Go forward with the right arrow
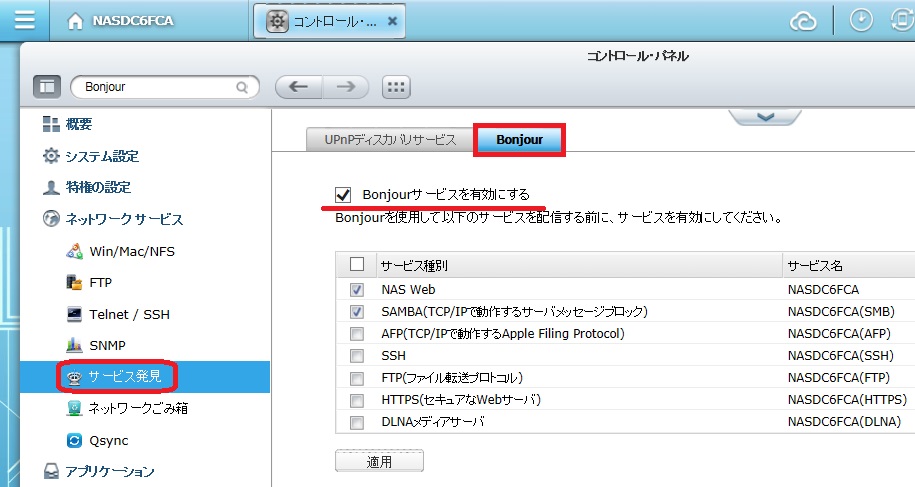The height and width of the screenshot is (487, 915). (345, 87)
